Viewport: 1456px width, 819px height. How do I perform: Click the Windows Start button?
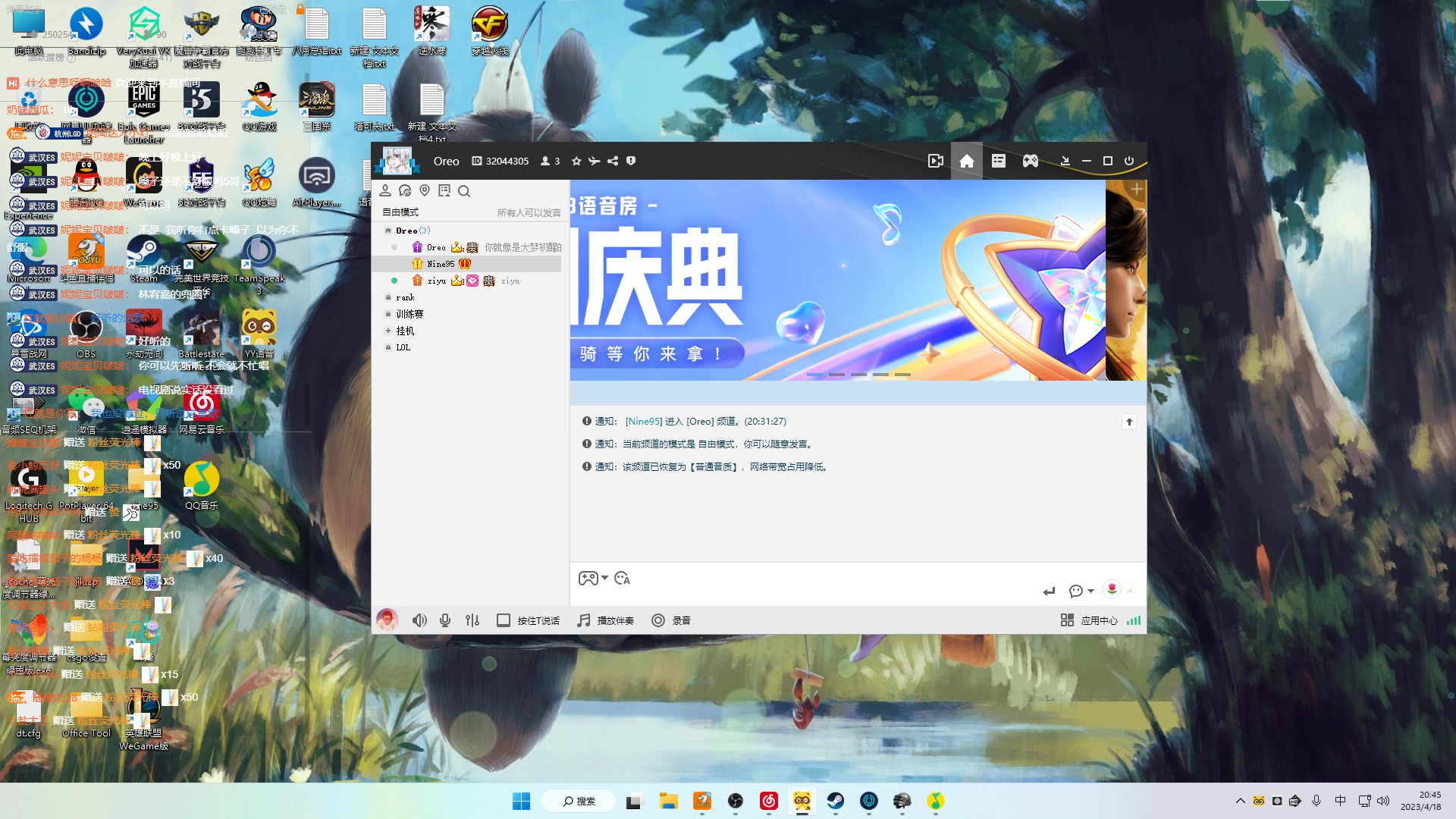coord(522,801)
